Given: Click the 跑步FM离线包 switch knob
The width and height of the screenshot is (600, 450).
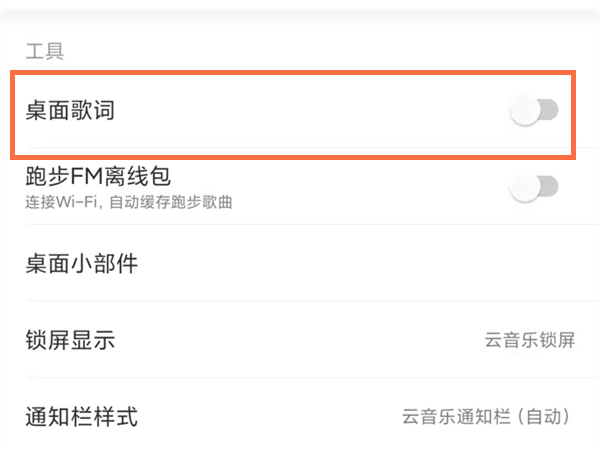Looking at the screenshot, I should click(524, 187).
